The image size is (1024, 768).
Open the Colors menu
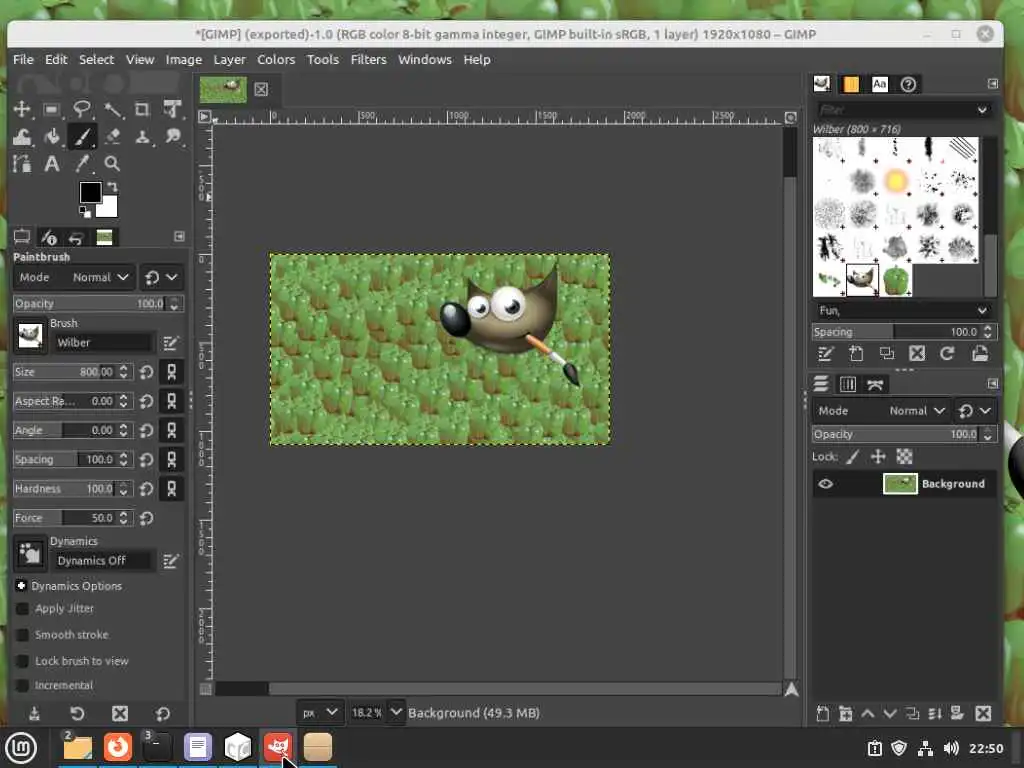tap(276, 59)
